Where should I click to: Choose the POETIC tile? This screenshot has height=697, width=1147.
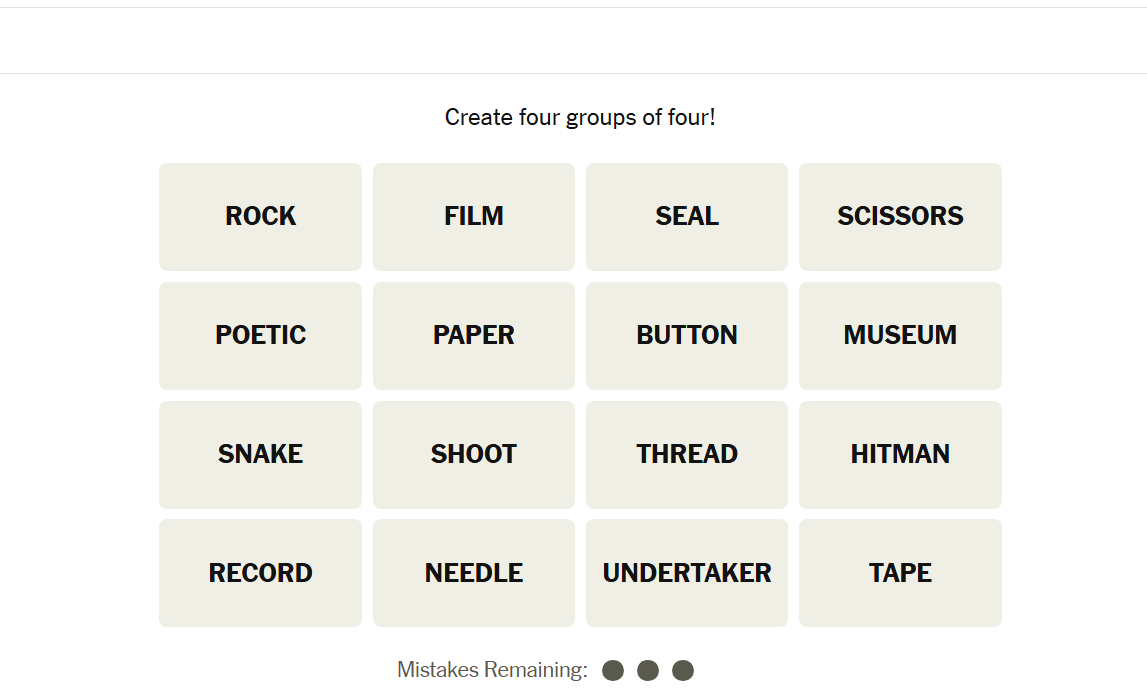click(x=260, y=335)
